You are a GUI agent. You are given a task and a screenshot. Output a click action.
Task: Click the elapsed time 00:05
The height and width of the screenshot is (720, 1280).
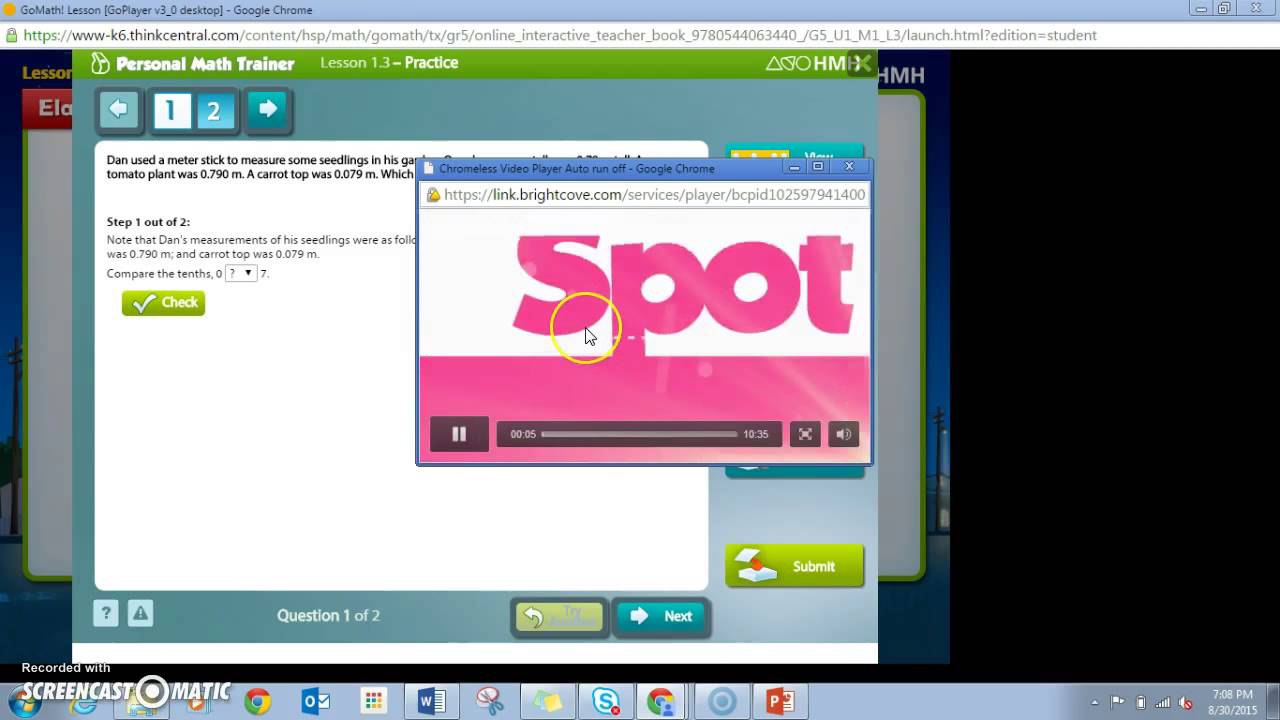pyautogui.click(x=523, y=434)
